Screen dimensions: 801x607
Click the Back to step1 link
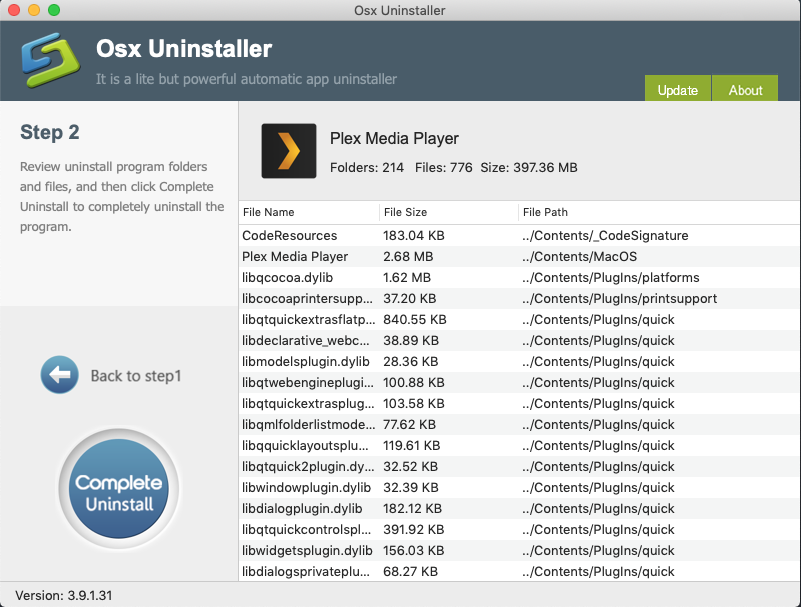[138, 376]
